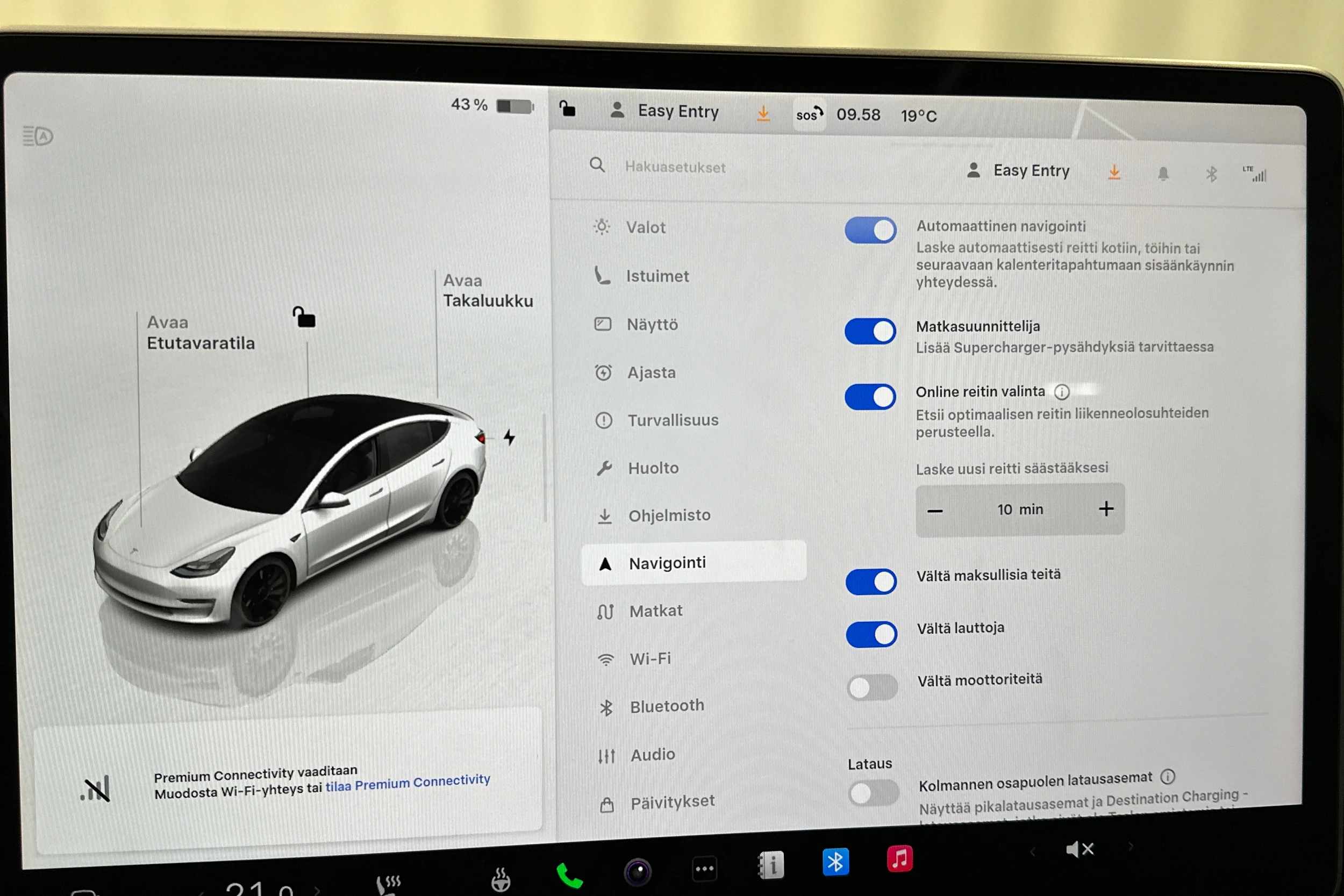
Task: Open the manual info app icon
Action: [770, 865]
